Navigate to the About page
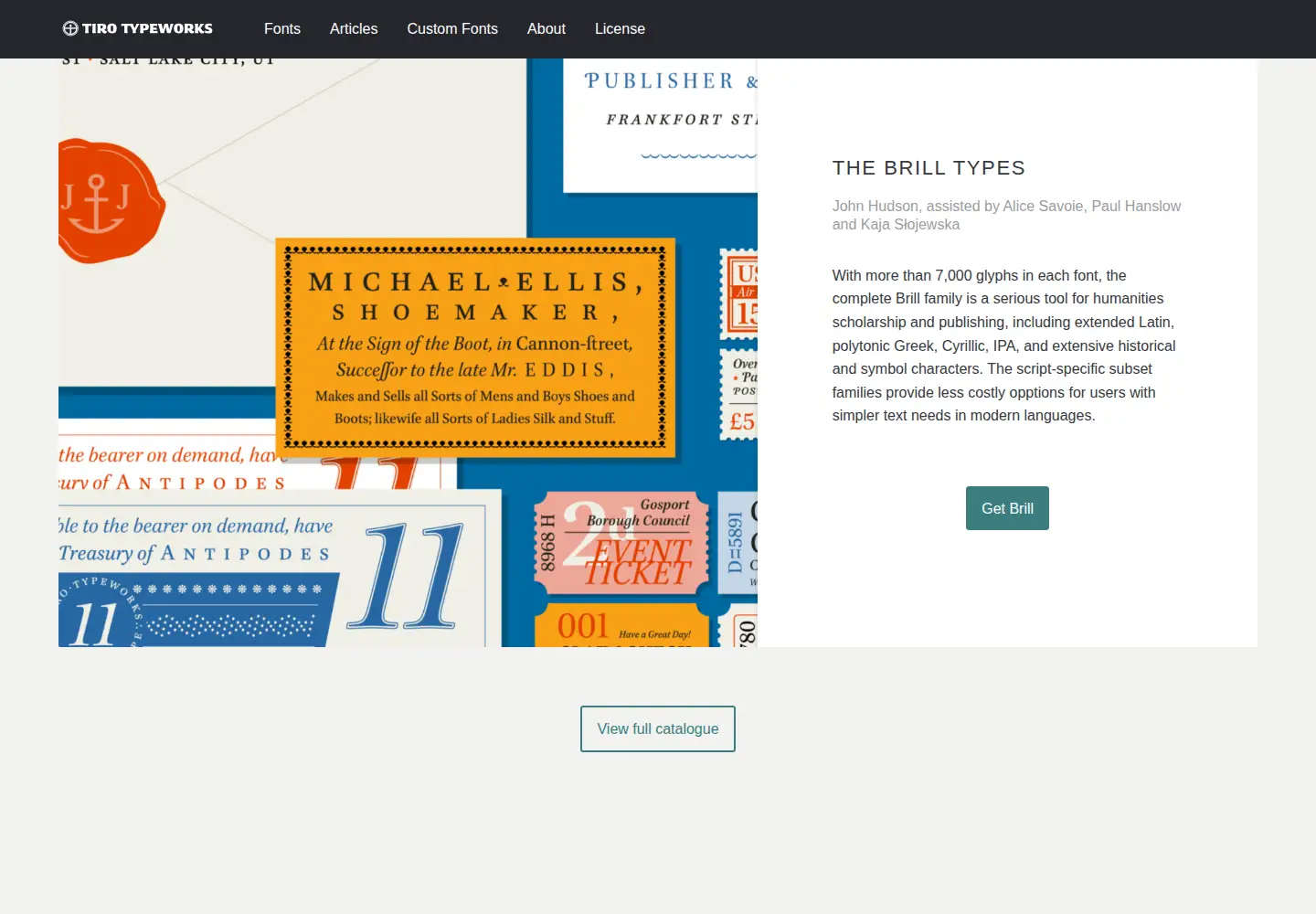 coord(547,29)
